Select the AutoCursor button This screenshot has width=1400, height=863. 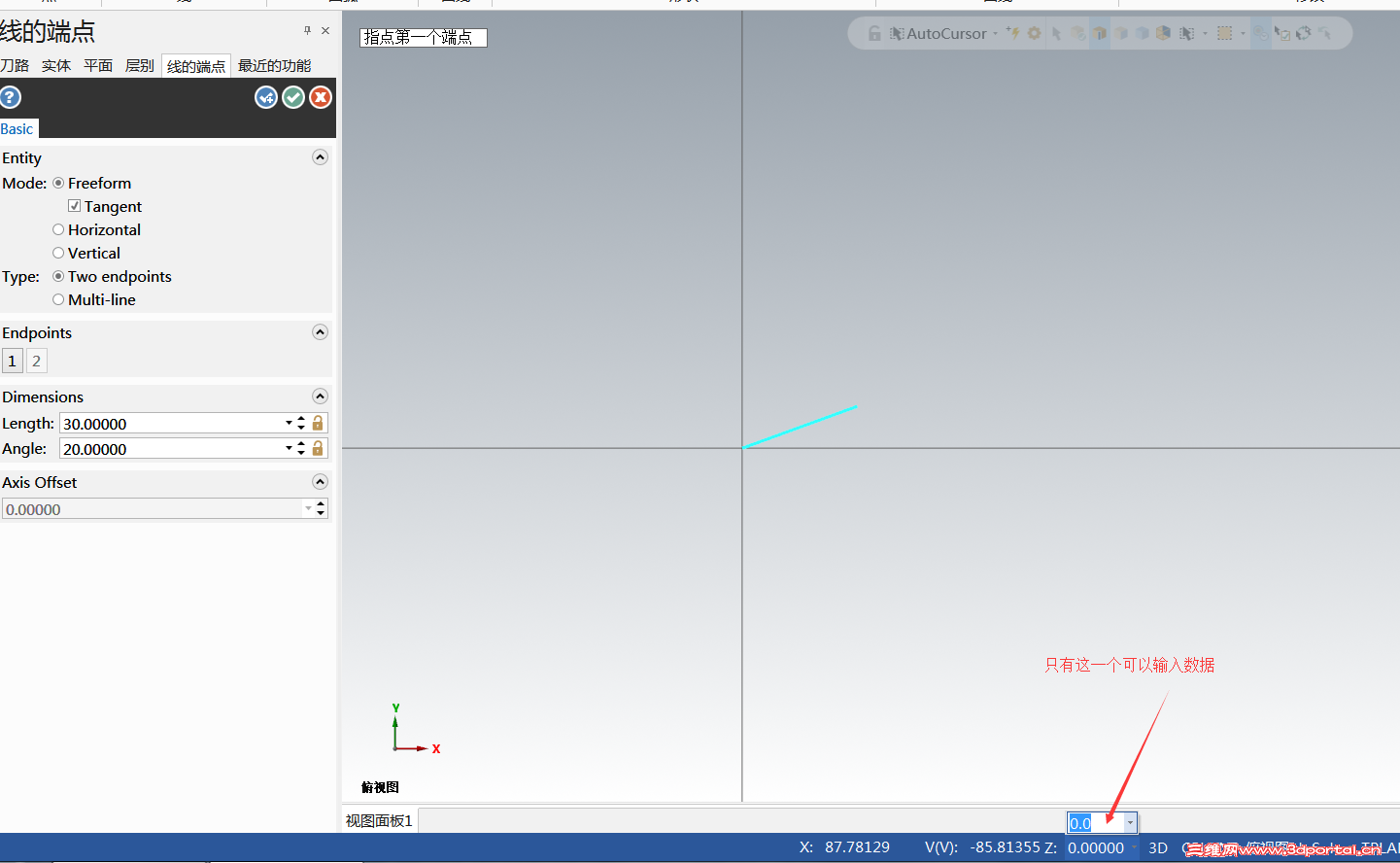pos(938,33)
